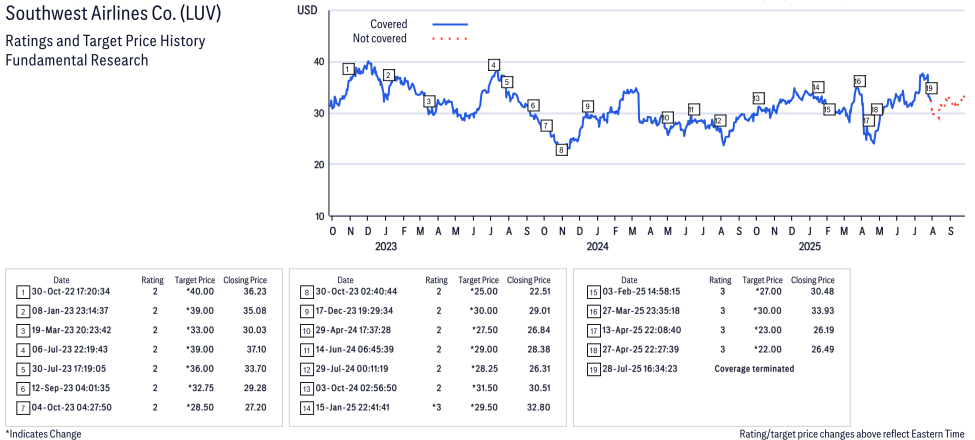
Task: Click the numbered box 1 beside 30-Oct-22
Action: point(22,291)
